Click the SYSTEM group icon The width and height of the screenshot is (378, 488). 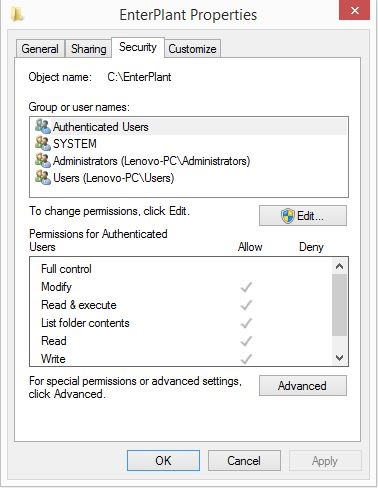pos(43,144)
